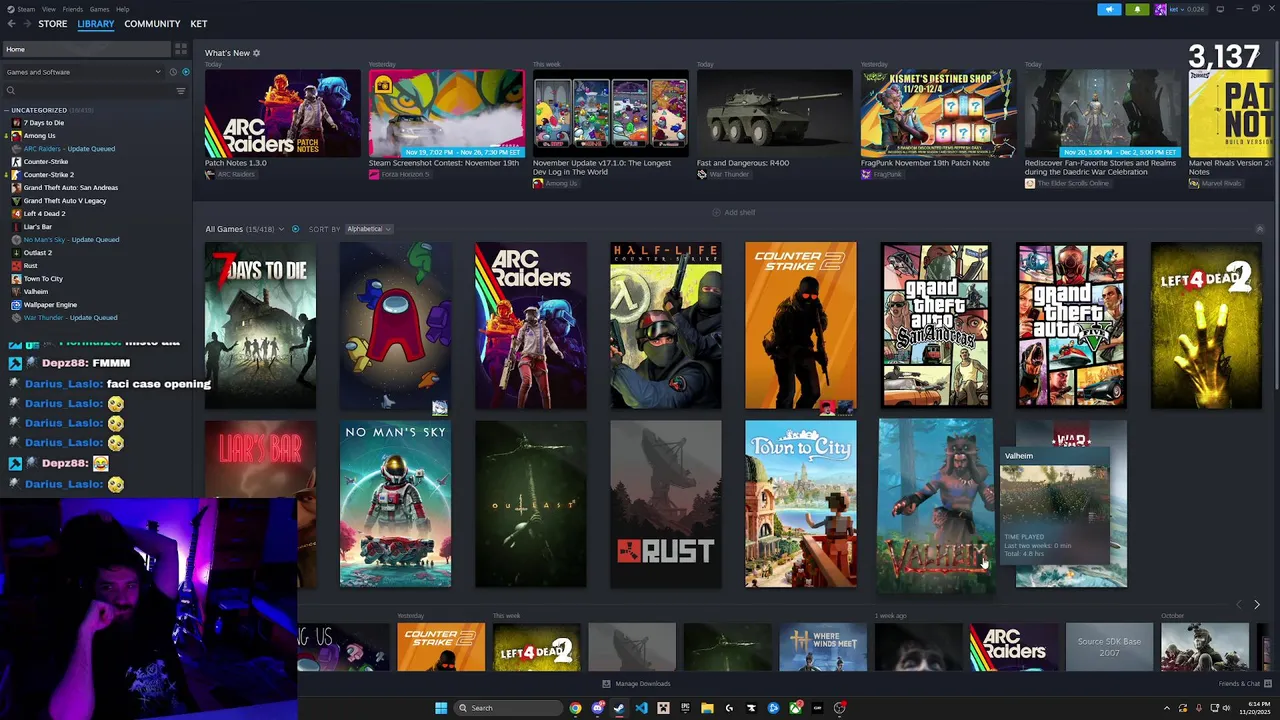Open the Among Us game cover

[395, 325]
